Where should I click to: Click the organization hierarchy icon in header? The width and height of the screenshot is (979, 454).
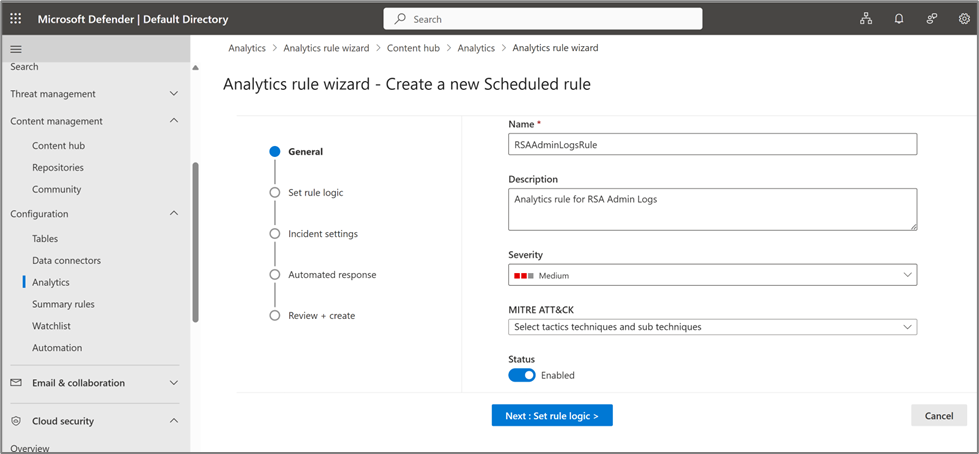click(866, 19)
